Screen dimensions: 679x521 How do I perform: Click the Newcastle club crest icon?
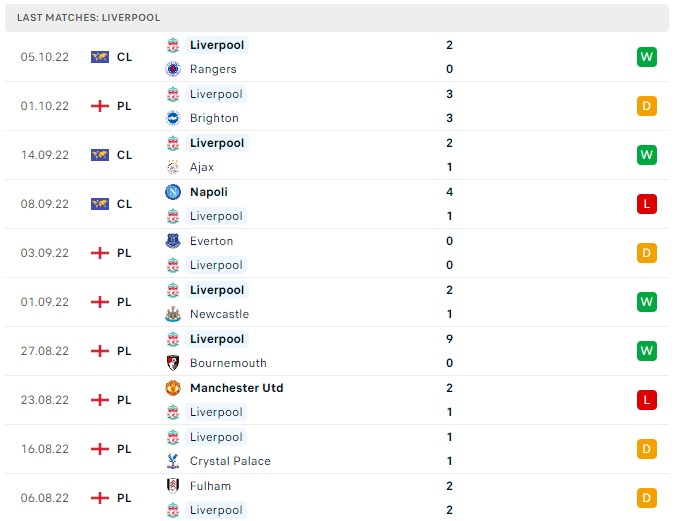coord(173,314)
